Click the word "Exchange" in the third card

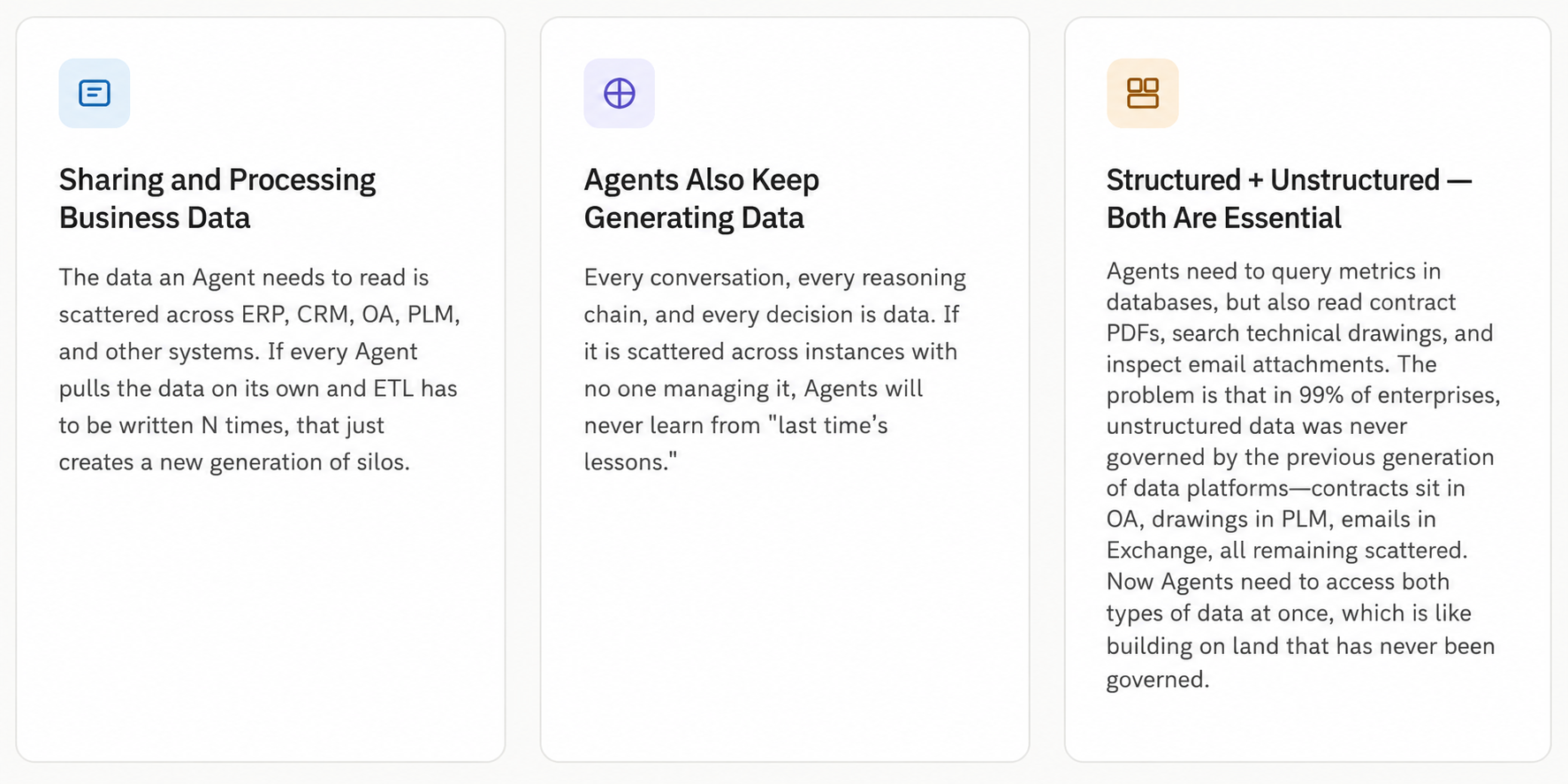click(1158, 552)
